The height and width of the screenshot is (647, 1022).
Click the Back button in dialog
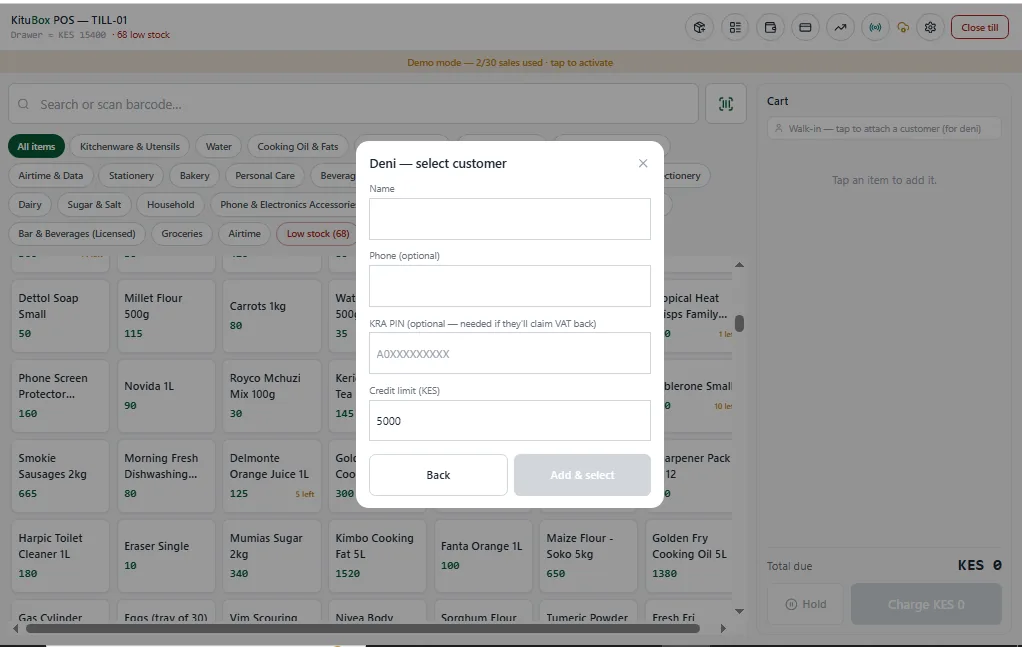click(x=438, y=475)
